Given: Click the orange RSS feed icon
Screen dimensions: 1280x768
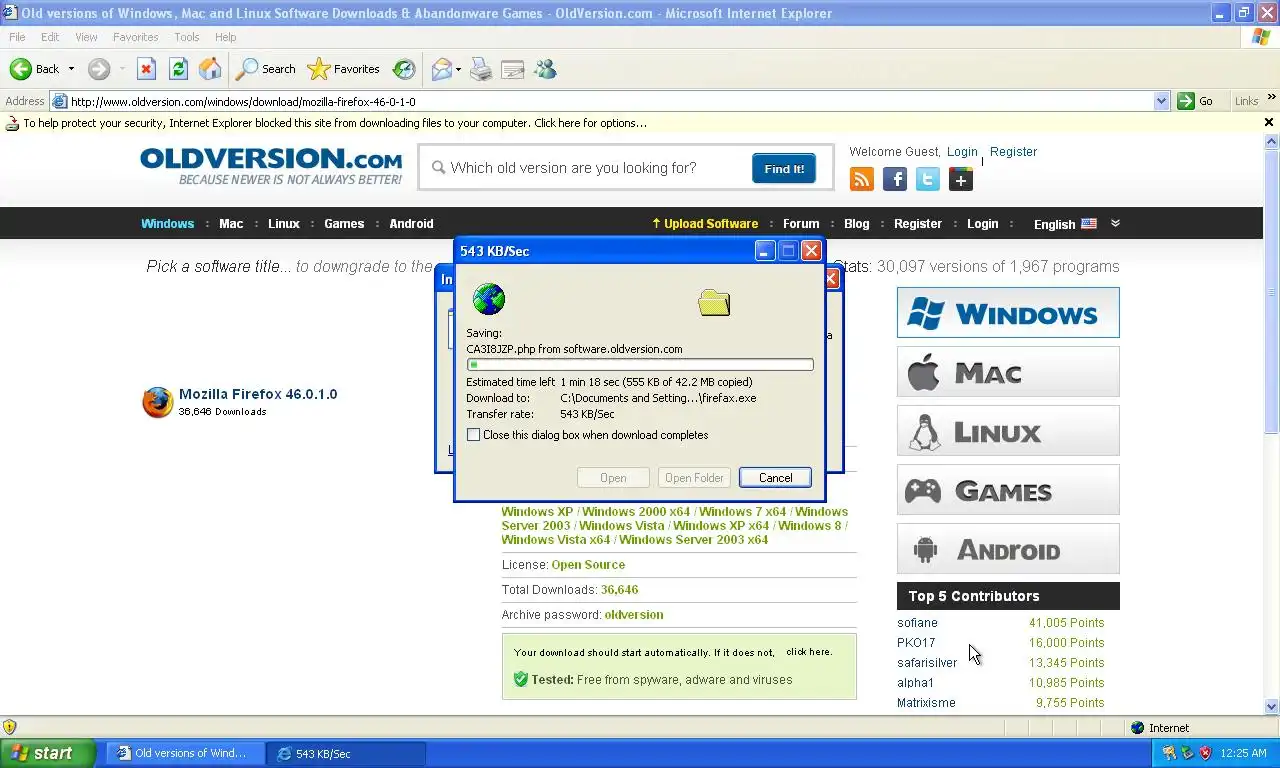Looking at the screenshot, I should pos(862,179).
